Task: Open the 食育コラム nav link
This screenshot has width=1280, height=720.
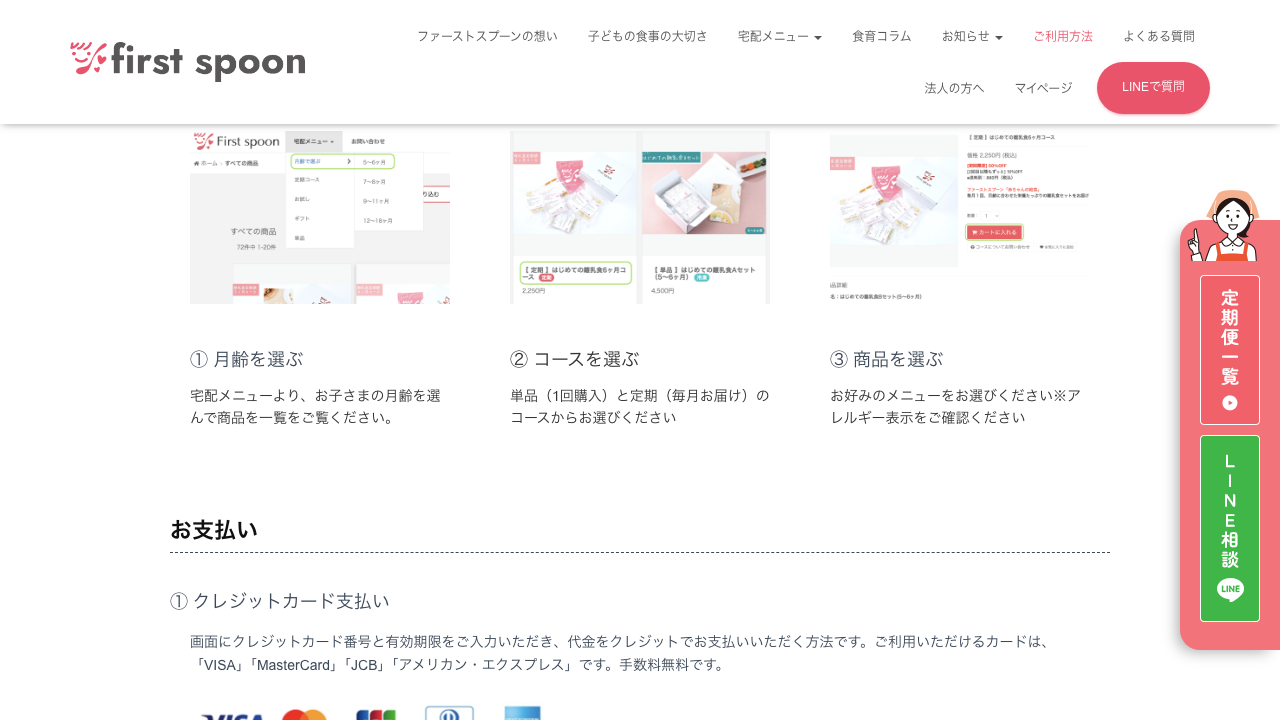Action: [x=882, y=36]
